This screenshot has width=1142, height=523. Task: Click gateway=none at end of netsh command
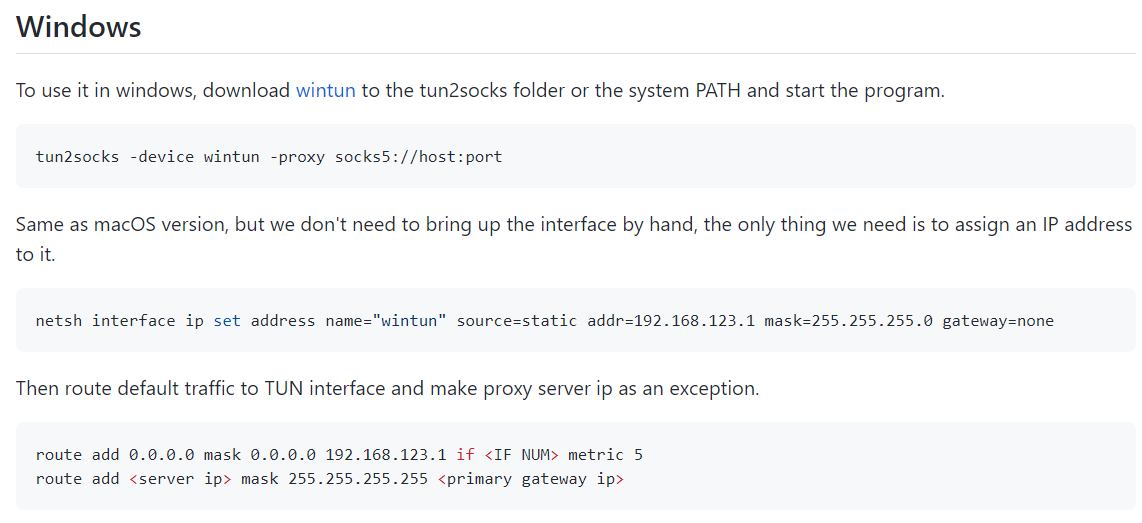[x=998, y=321]
